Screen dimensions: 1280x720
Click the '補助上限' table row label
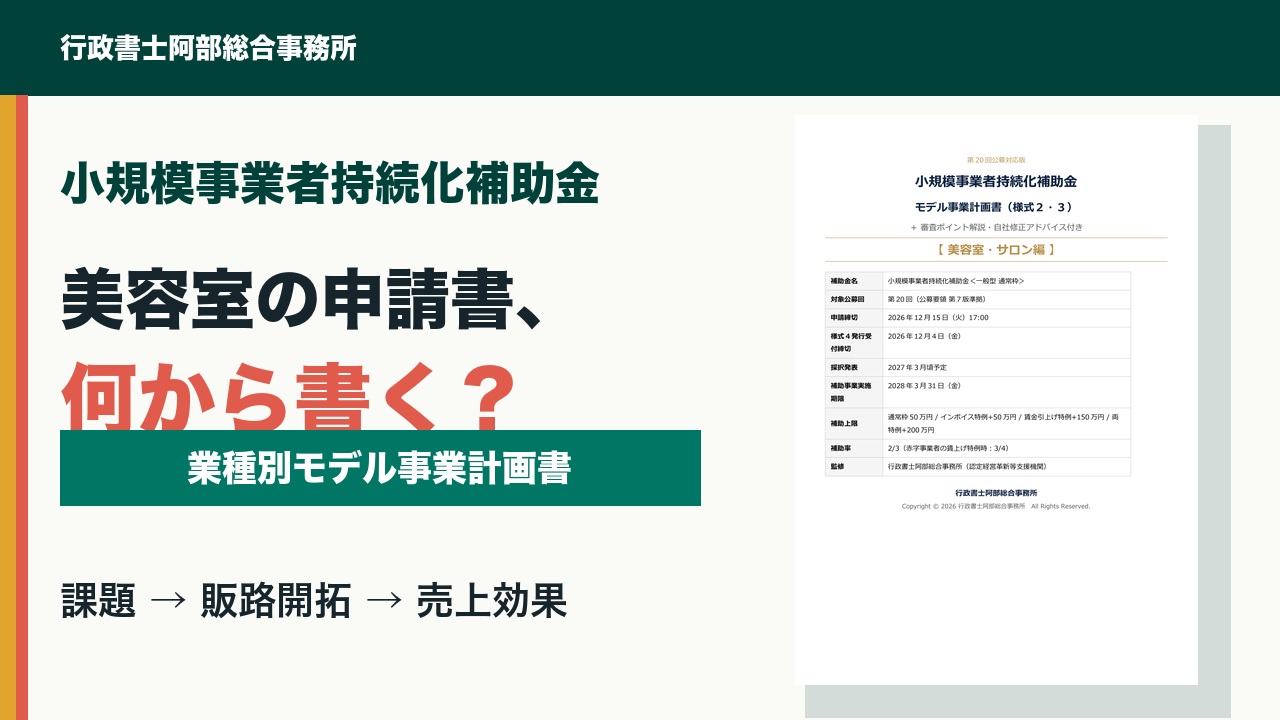coord(844,421)
